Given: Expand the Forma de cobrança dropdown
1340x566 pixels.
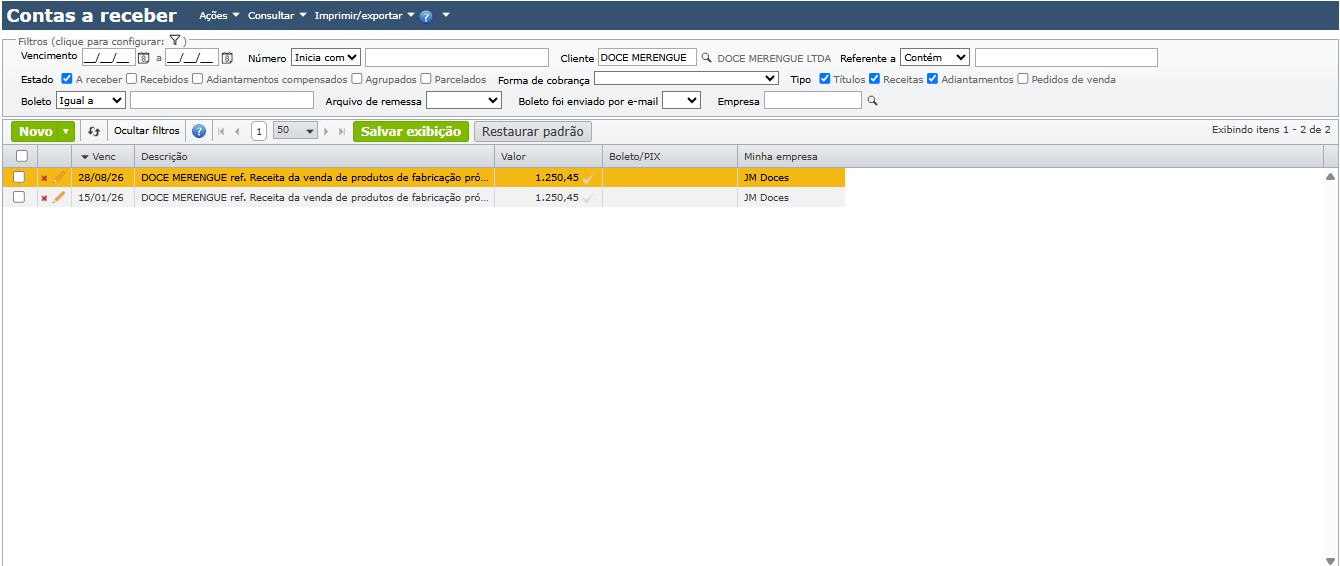Looking at the screenshot, I should coord(686,78).
